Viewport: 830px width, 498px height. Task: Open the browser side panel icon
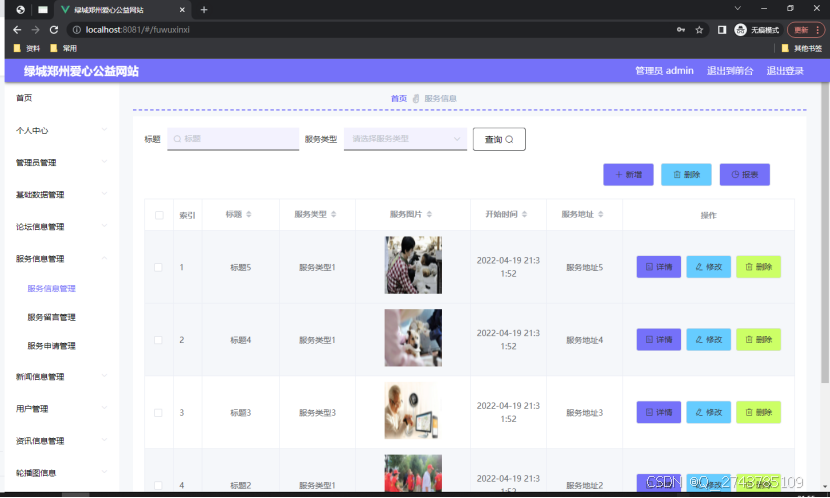(x=721, y=30)
